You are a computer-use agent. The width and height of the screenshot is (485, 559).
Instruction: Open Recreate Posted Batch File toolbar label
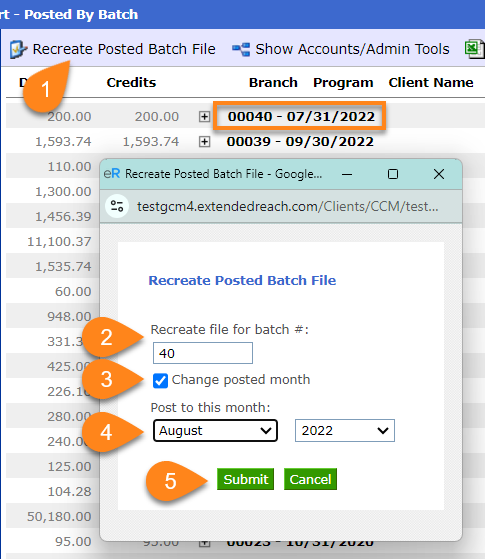point(124,49)
